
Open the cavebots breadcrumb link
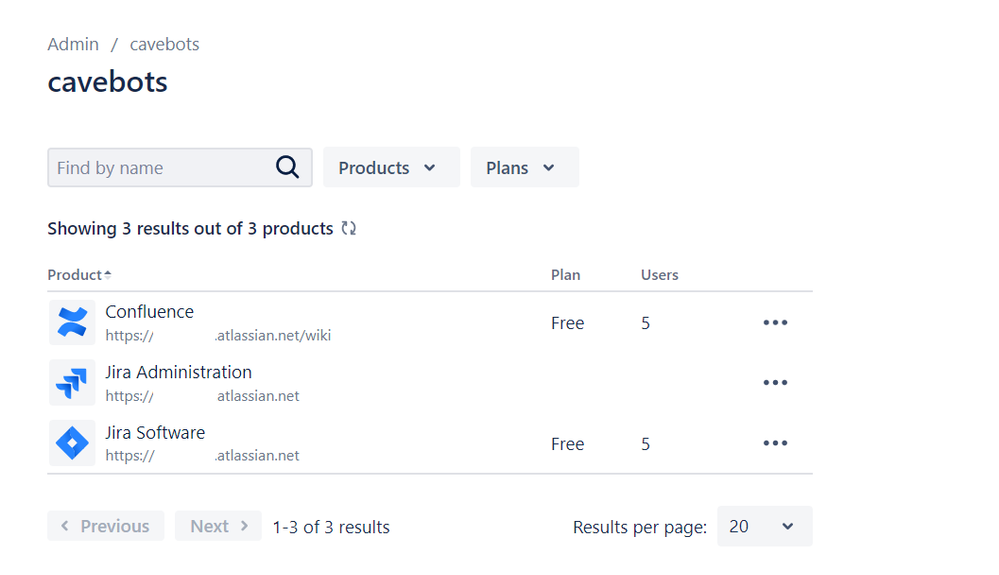click(x=164, y=44)
